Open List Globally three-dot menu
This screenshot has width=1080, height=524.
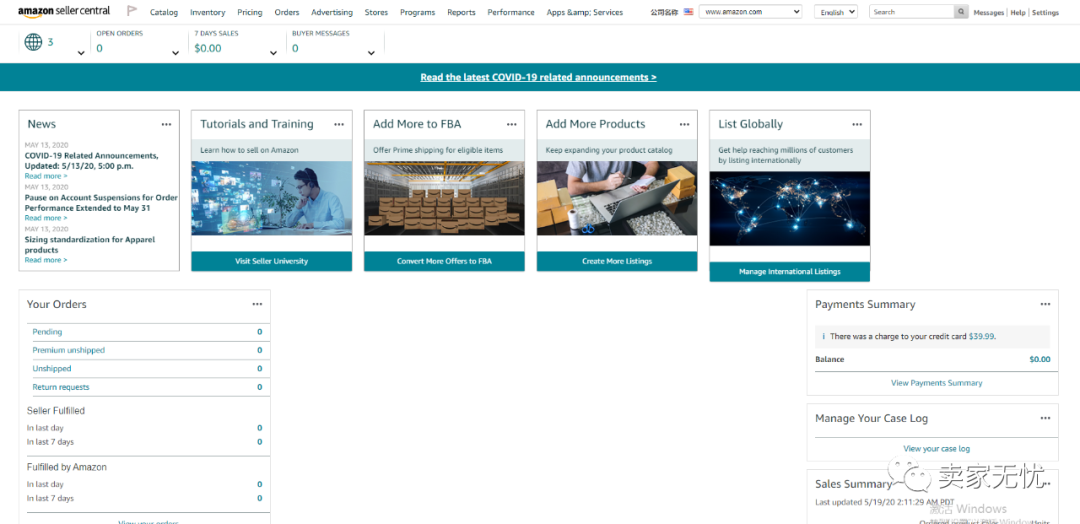(857, 124)
